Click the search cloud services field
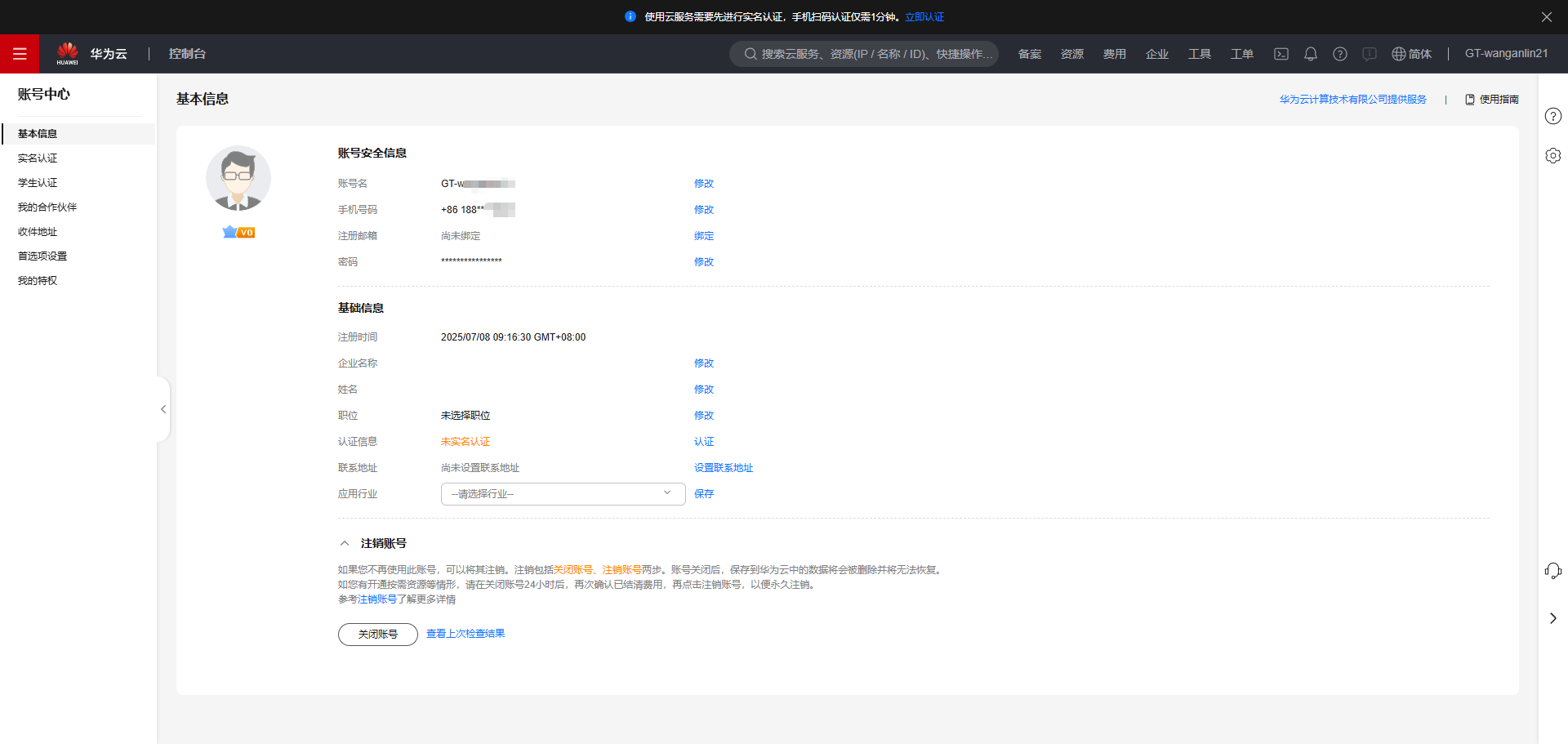The height and width of the screenshot is (744, 1568). (866, 54)
